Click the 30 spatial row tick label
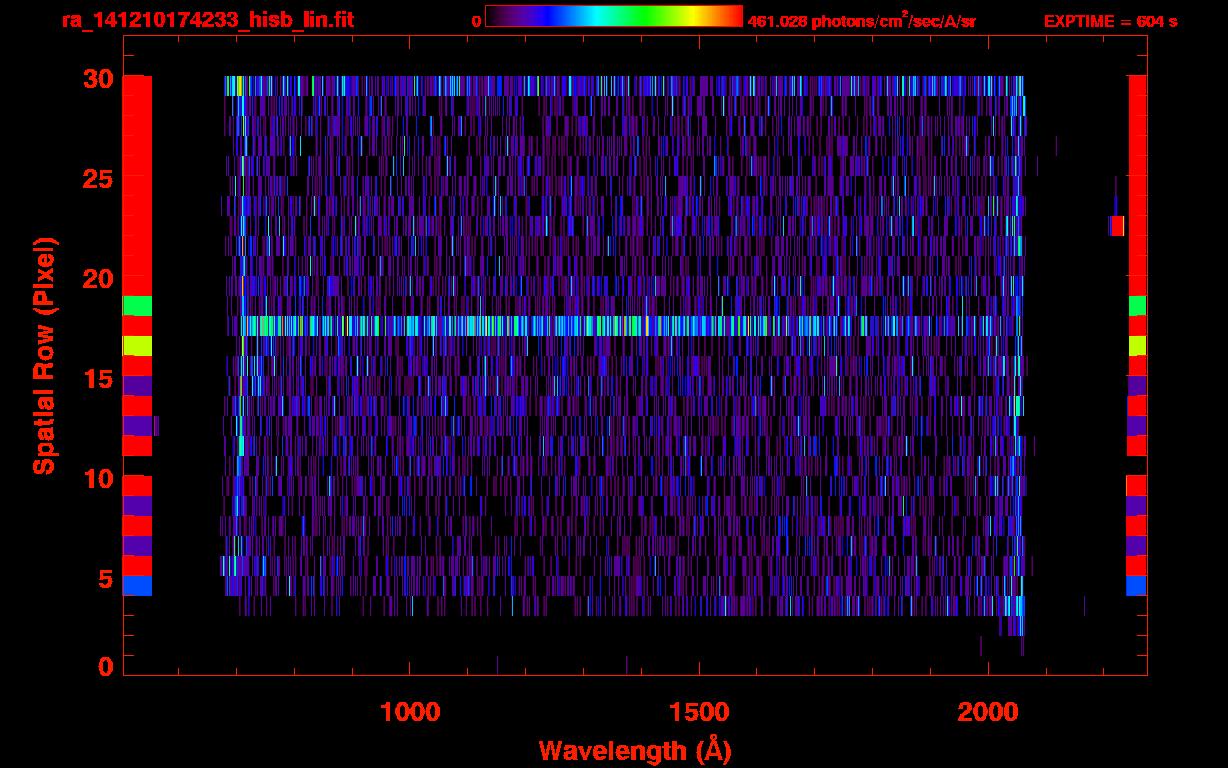Viewport: 1228px width, 768px height. pos(98,78)
